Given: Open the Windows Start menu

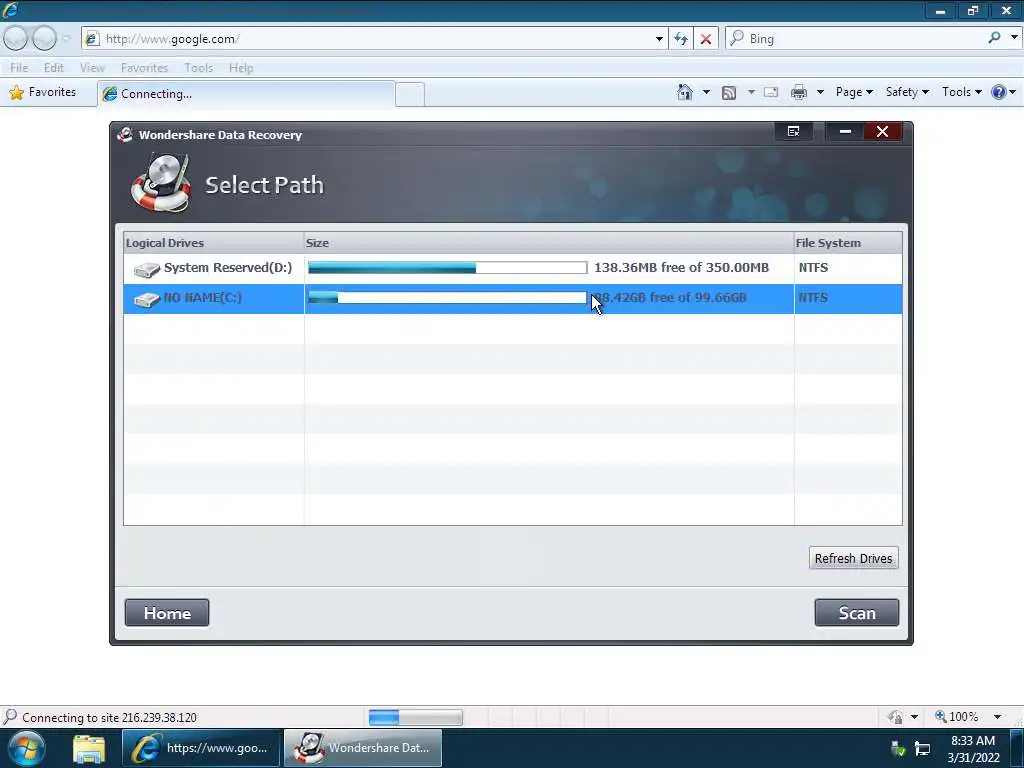Looking at the screenshot, I should 27,748.
